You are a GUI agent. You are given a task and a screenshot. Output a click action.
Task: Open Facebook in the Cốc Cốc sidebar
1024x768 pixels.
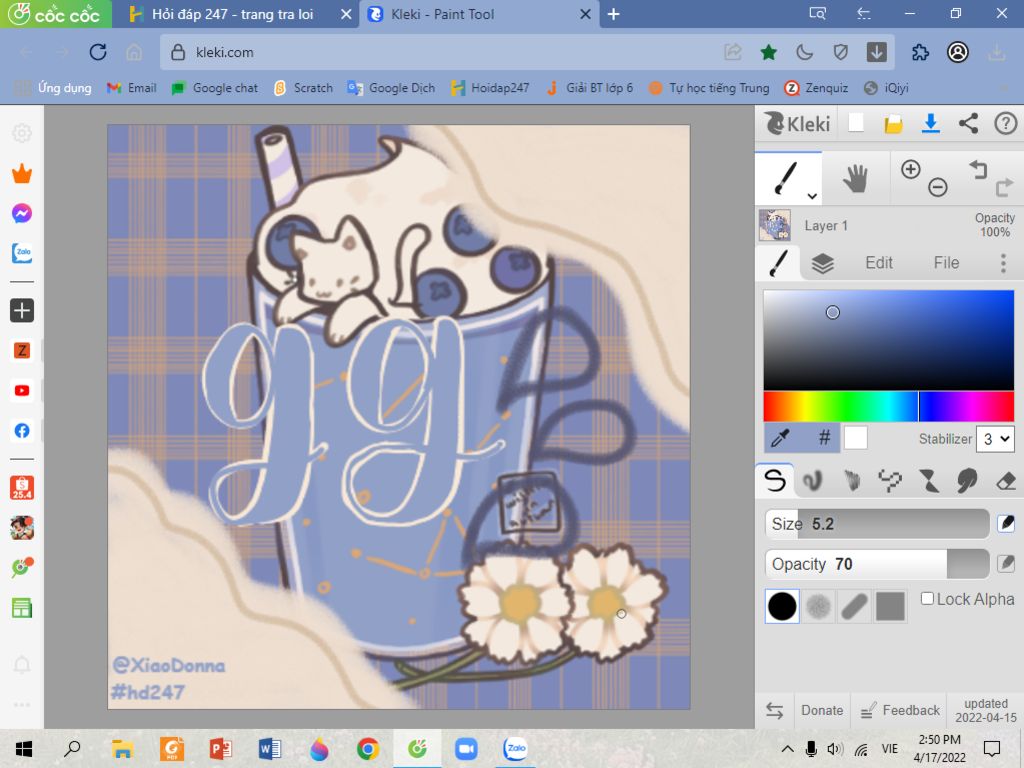tap(22, 430)
